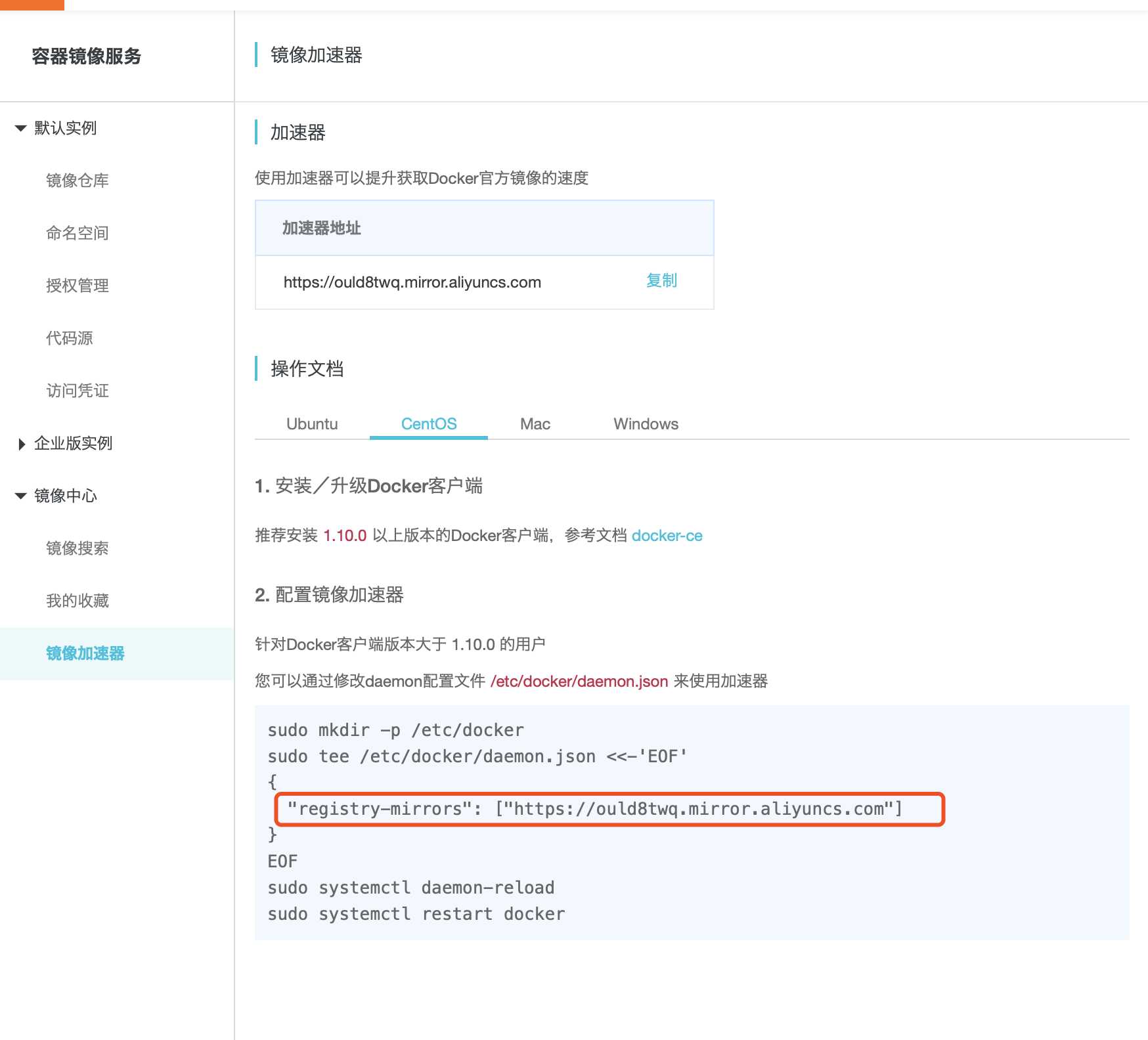The image size is (1148, 1040).
Task: Expand the 企业版实例 section arrow
Action: click(22, 444)
